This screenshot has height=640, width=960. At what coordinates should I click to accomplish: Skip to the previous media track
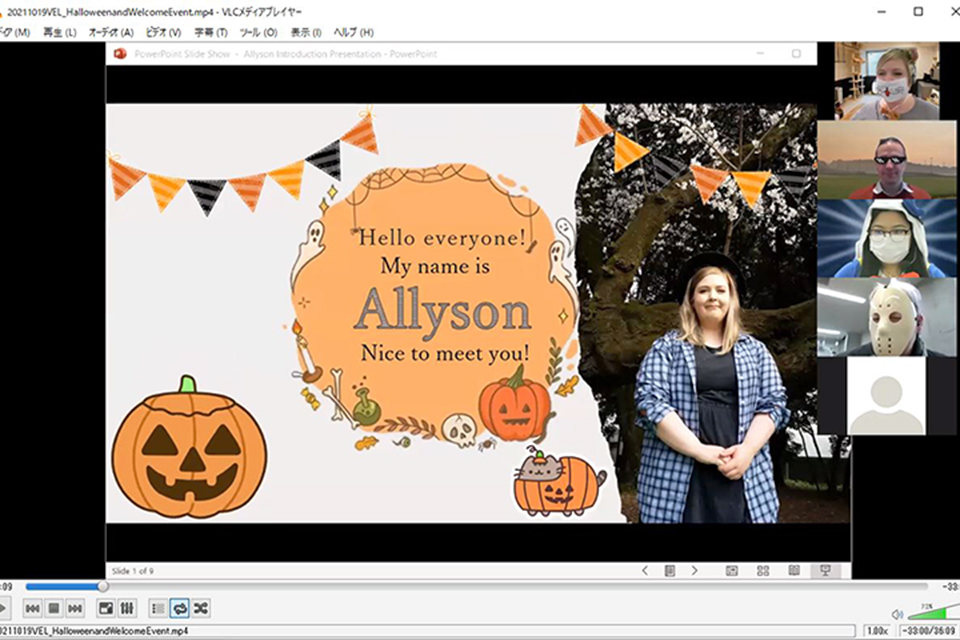(x=32, y=608)
